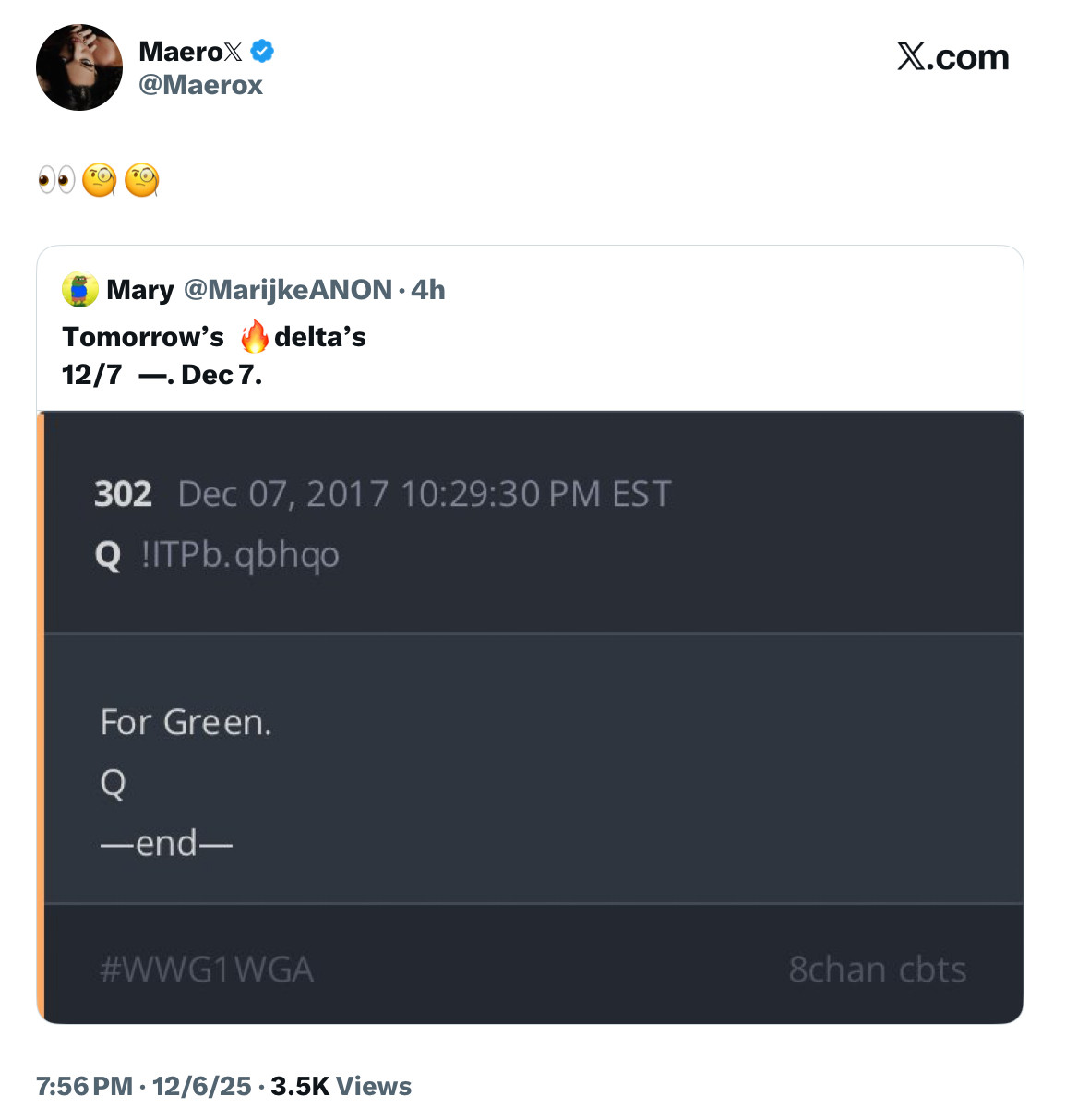This screenshot has width=1066, height=1120.
Task: Click Mary's Pepe frog avatar
Action: [x=80, y=290]
